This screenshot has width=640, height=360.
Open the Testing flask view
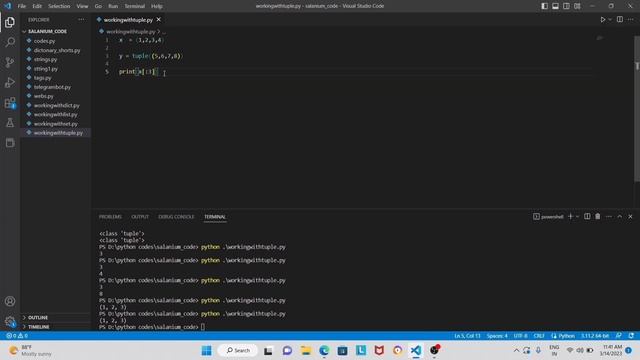pyautogui.click(x=10, y=122)
